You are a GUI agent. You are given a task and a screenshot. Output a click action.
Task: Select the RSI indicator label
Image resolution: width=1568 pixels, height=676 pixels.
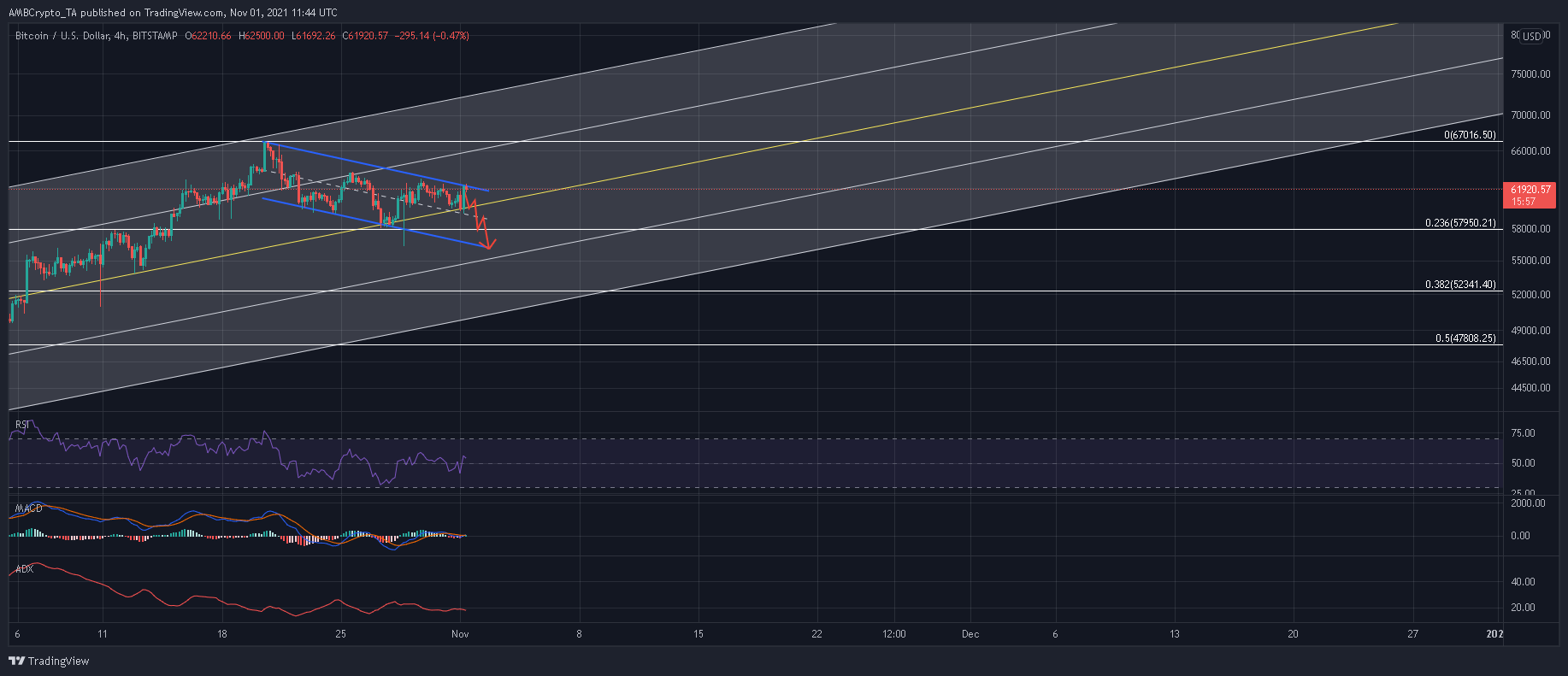(x=22, y=425)
